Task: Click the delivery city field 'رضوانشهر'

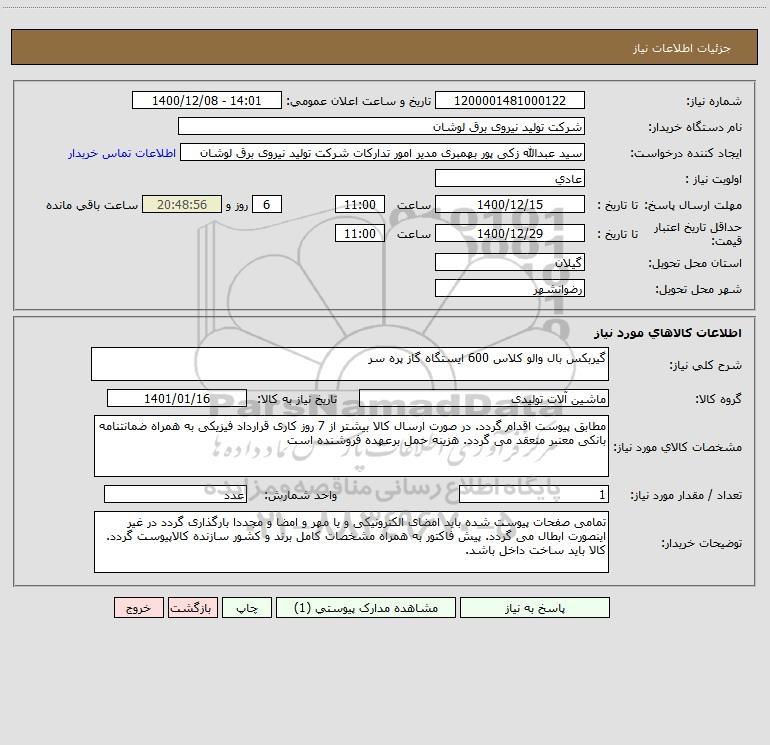Action: [510, 288]
